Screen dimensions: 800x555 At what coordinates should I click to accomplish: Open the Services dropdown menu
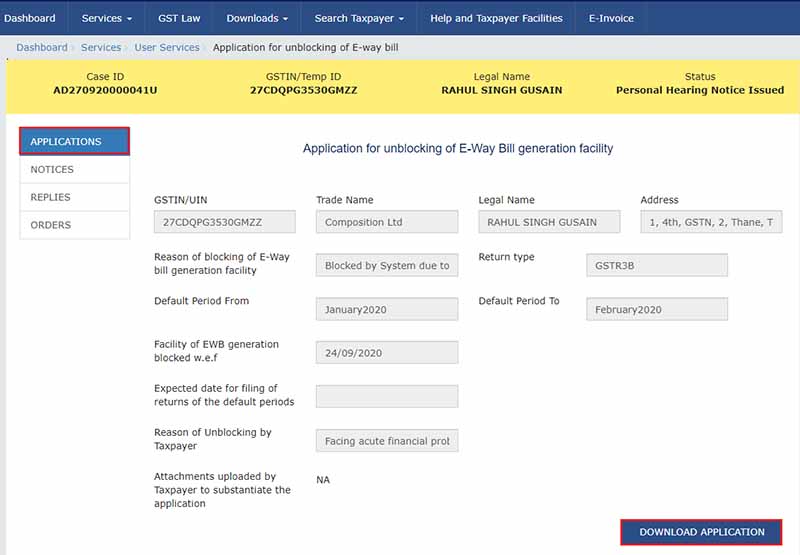(x=106, y=18)
